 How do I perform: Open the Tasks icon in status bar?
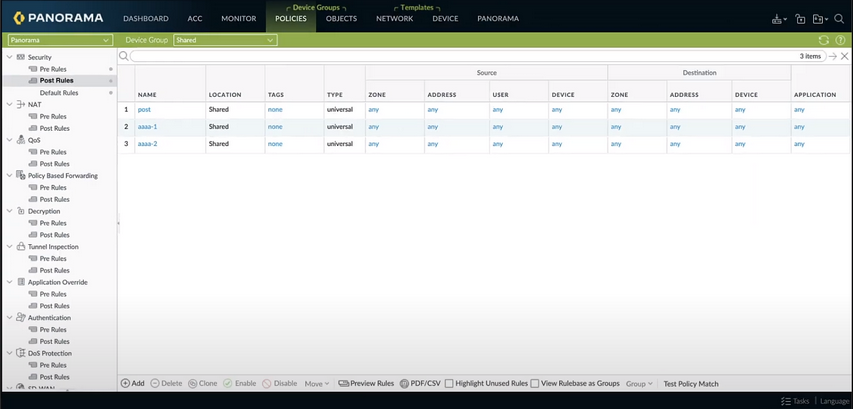[x=786, y=401]
